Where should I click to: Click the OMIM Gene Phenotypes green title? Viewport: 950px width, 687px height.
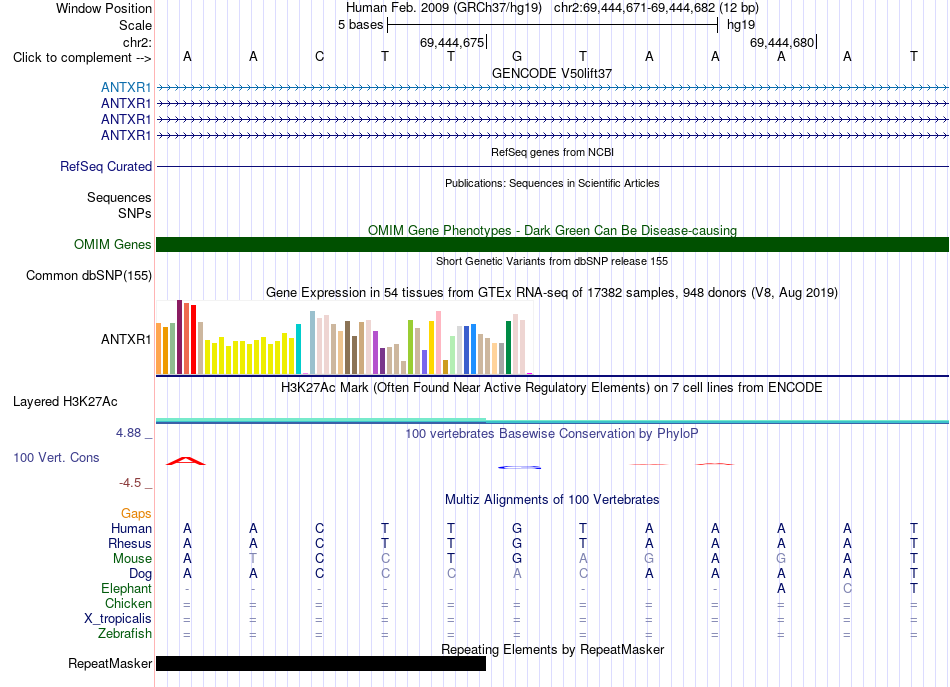coord(552,230)
